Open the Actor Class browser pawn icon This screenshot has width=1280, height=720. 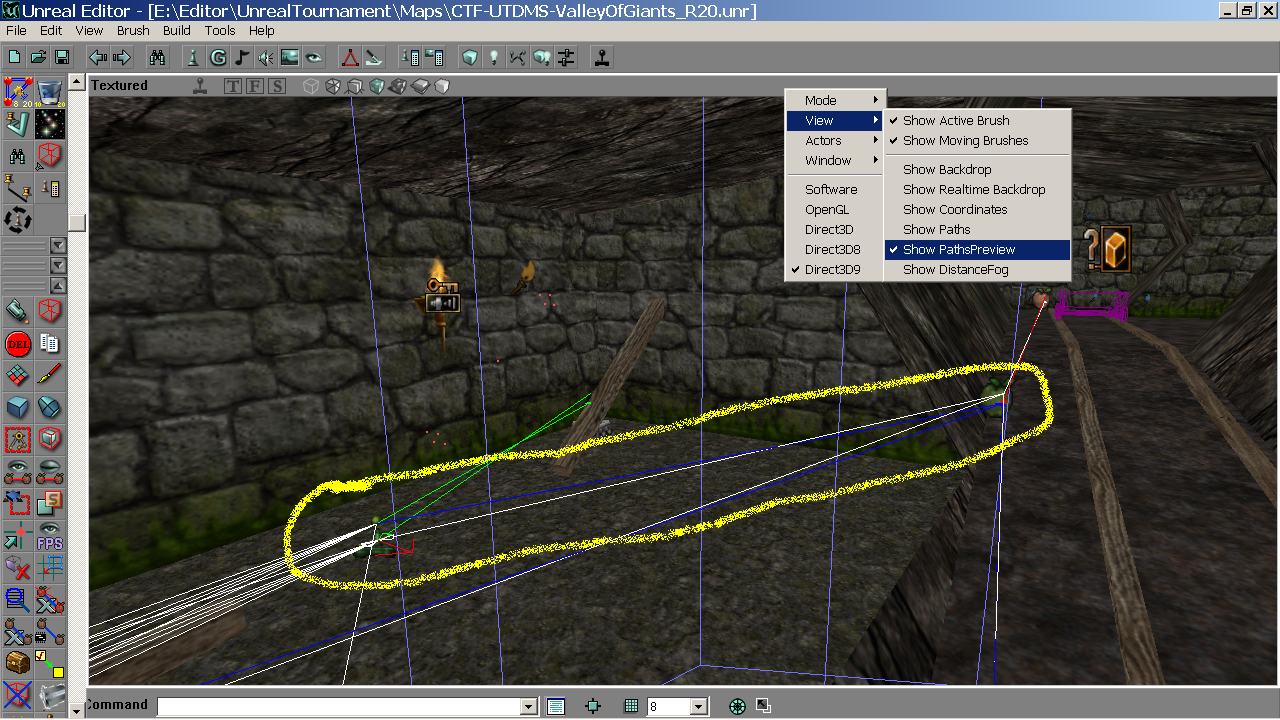point(194,57)
